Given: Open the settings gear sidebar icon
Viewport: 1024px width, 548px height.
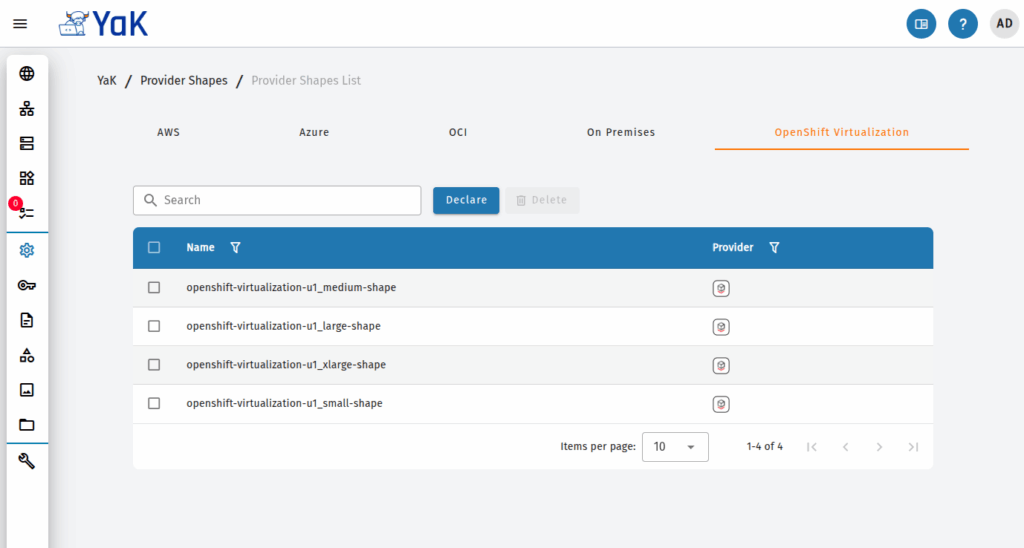Looking at the screenshot, I should 27,250.
